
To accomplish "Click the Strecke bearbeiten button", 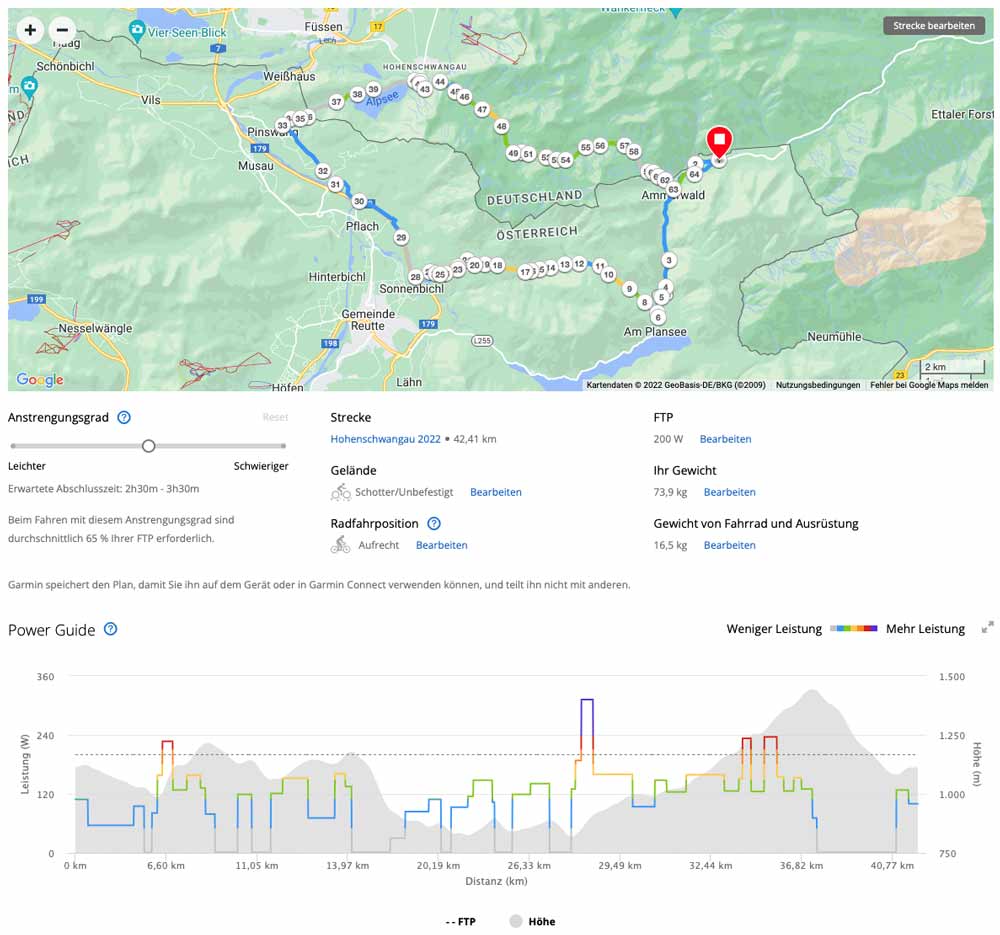I will (x=933, y=26).
